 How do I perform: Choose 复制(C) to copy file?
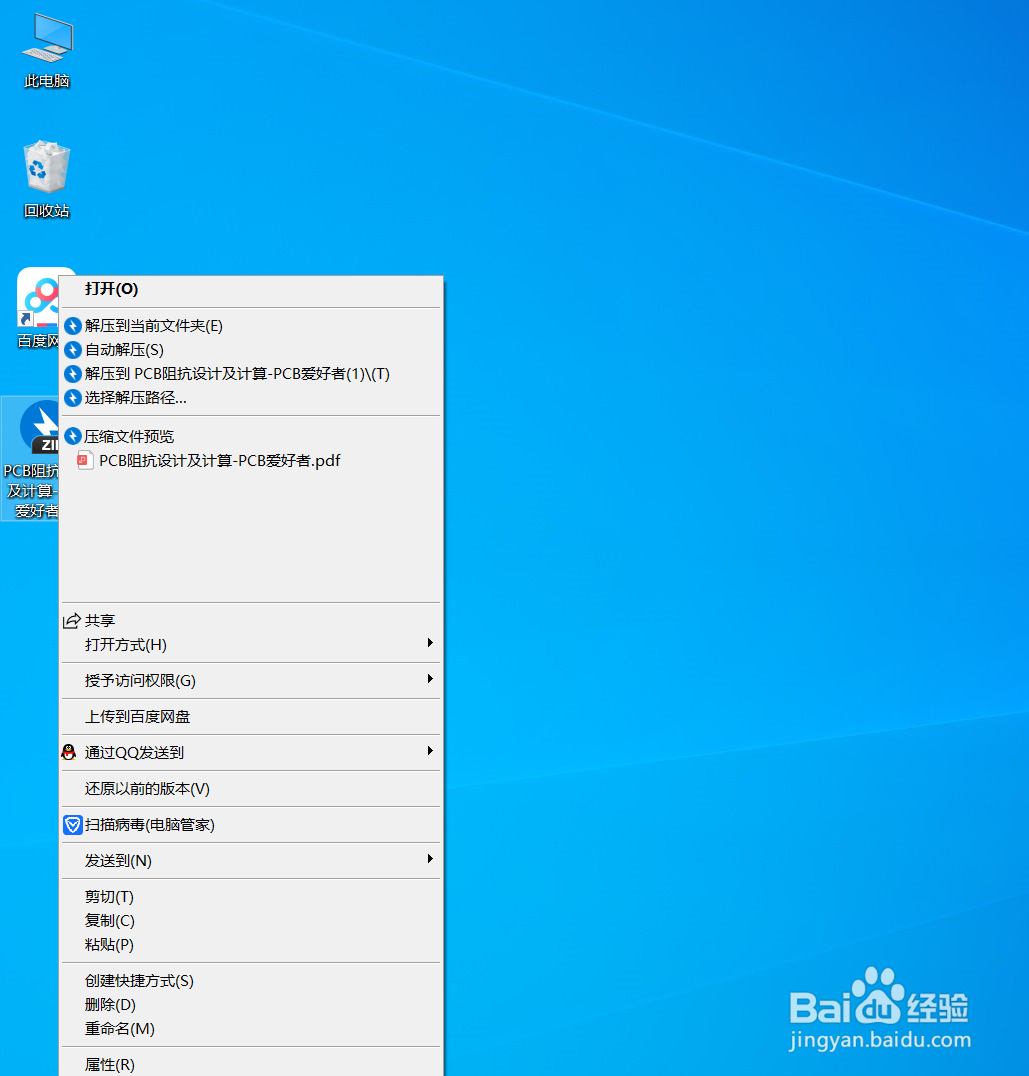[250, 921]
